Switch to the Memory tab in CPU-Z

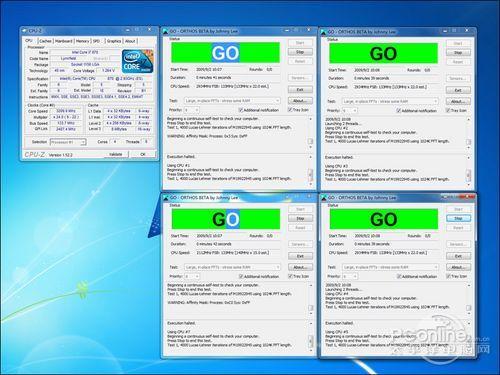tap(82, 41)
